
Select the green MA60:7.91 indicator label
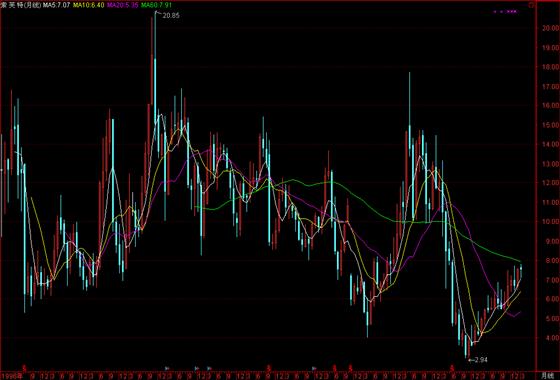[x=156, y=5]
